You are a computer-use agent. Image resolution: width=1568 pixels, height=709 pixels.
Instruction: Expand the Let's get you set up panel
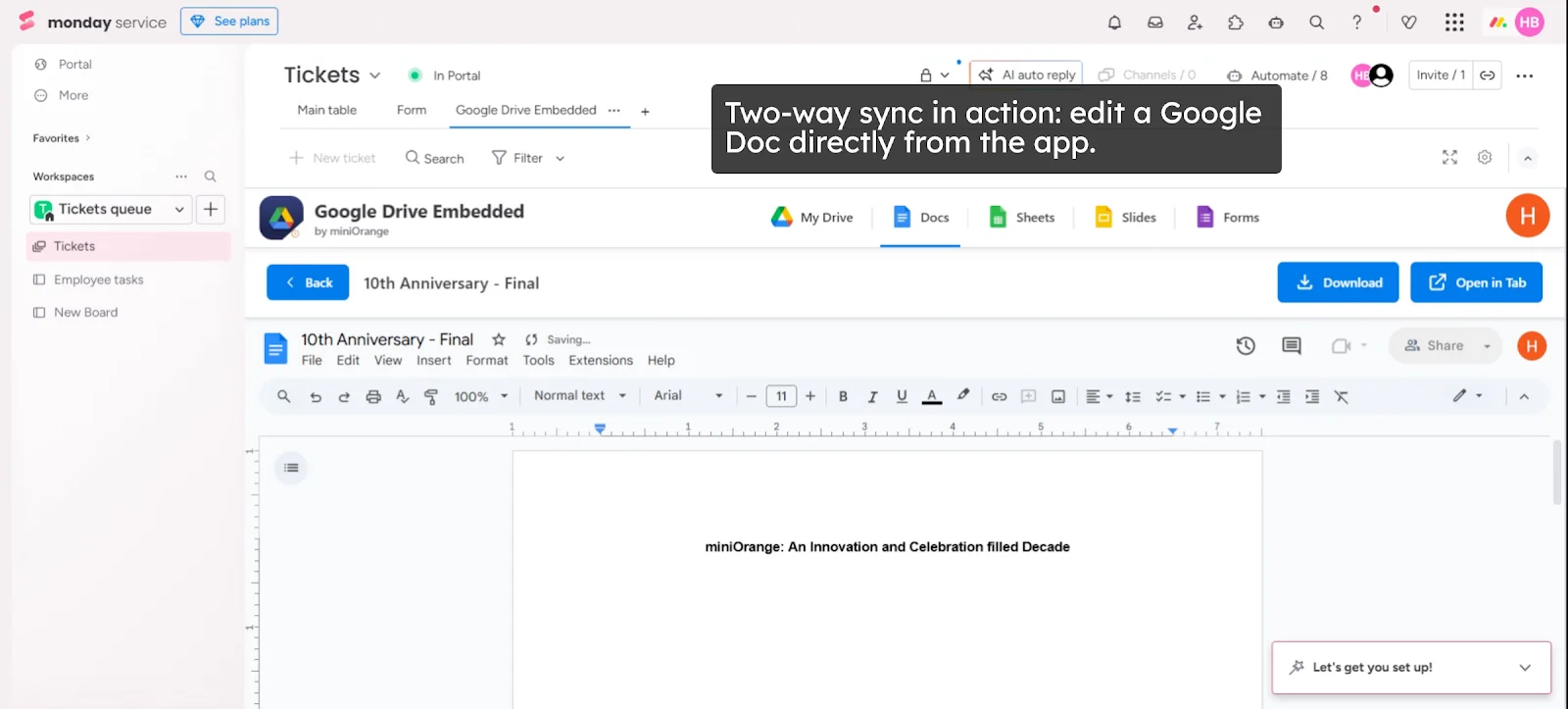[1525, 668]
